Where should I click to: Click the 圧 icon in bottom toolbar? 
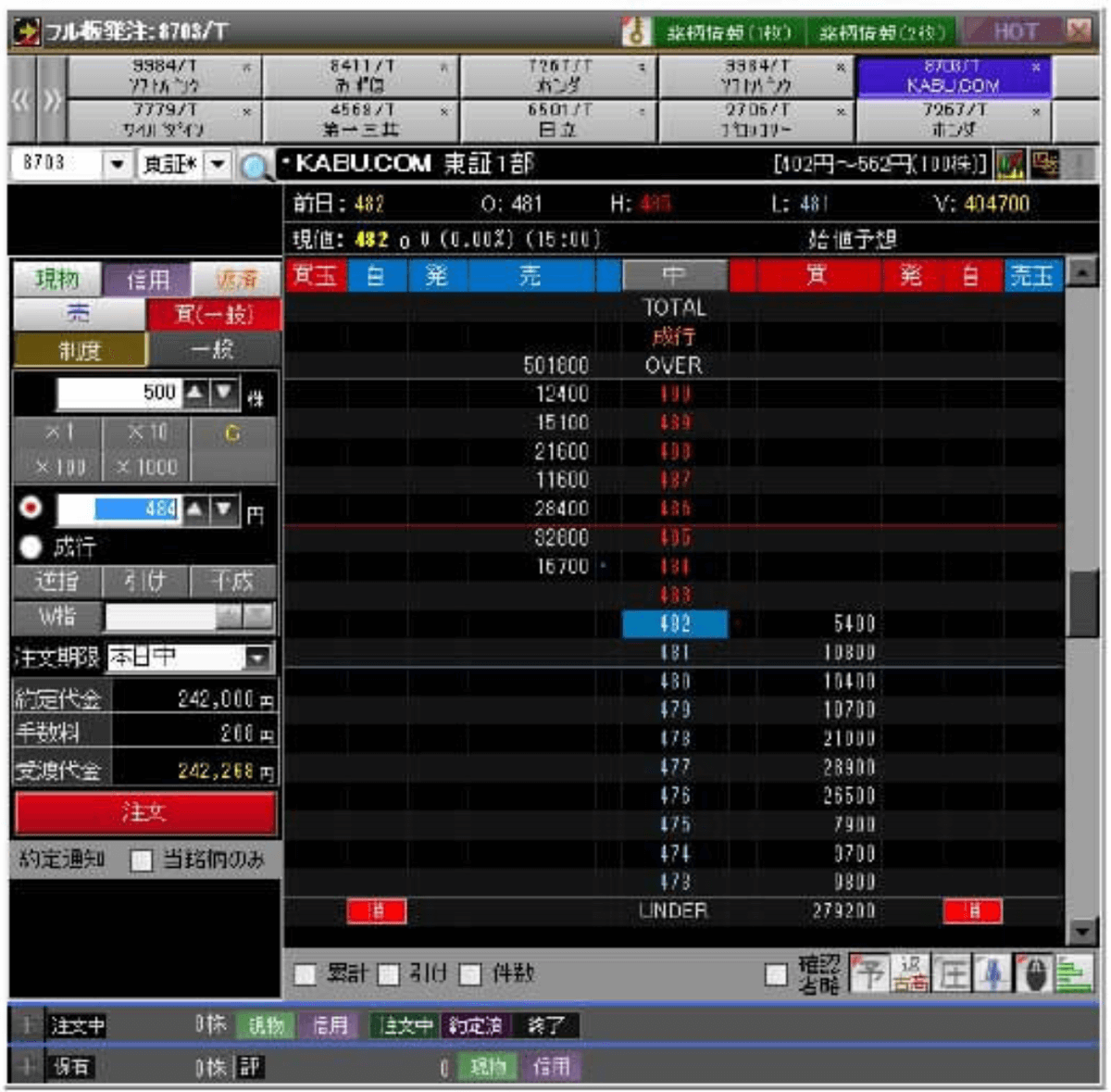click(951, 974)
